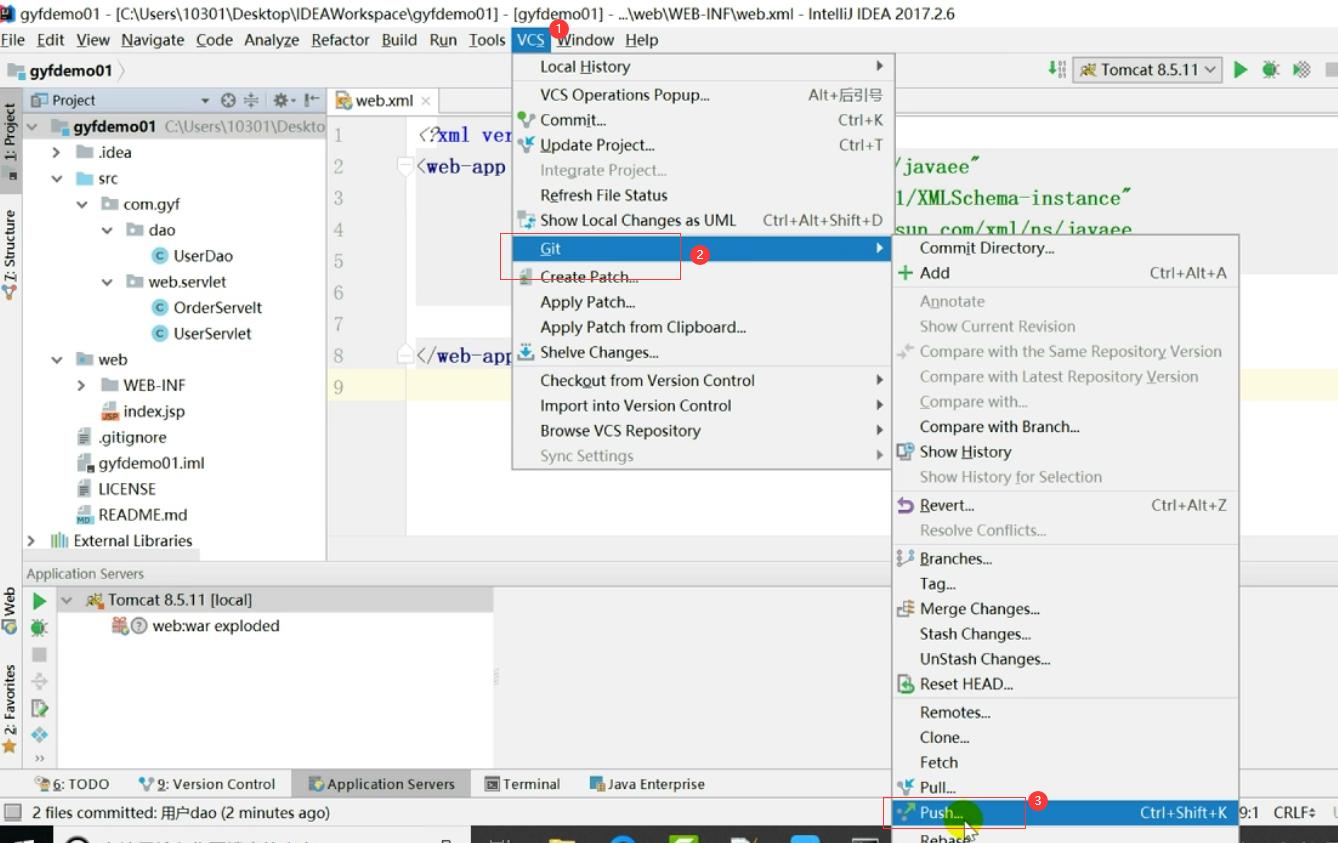
Task: Start debugging with the toolbar bug icon
Action: point(1271,69)
